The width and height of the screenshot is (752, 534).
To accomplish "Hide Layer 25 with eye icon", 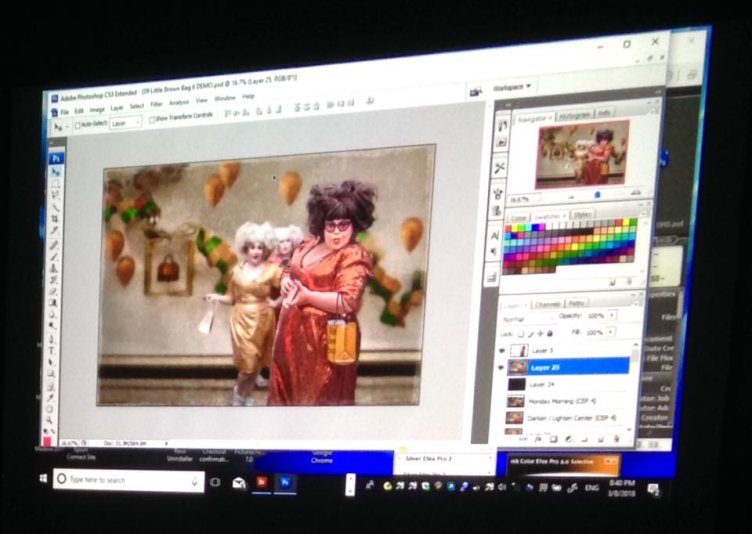I will tap(501, 368).
